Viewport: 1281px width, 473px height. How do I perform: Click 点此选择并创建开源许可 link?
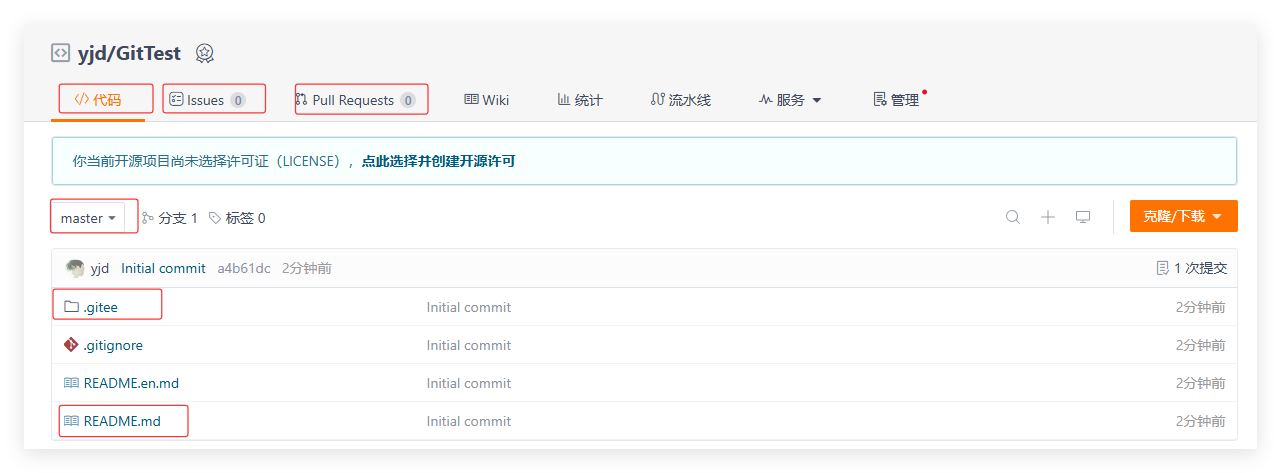(x=438, y=160)
